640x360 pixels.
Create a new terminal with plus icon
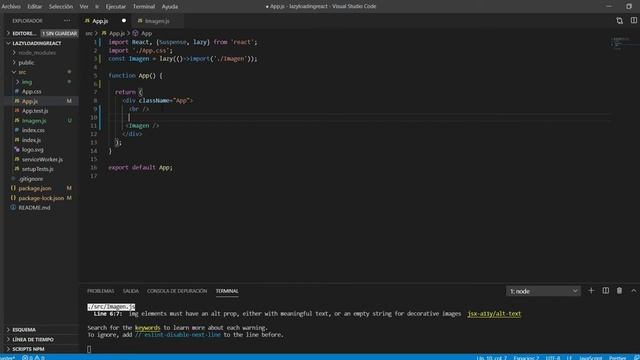pos(591,291)
